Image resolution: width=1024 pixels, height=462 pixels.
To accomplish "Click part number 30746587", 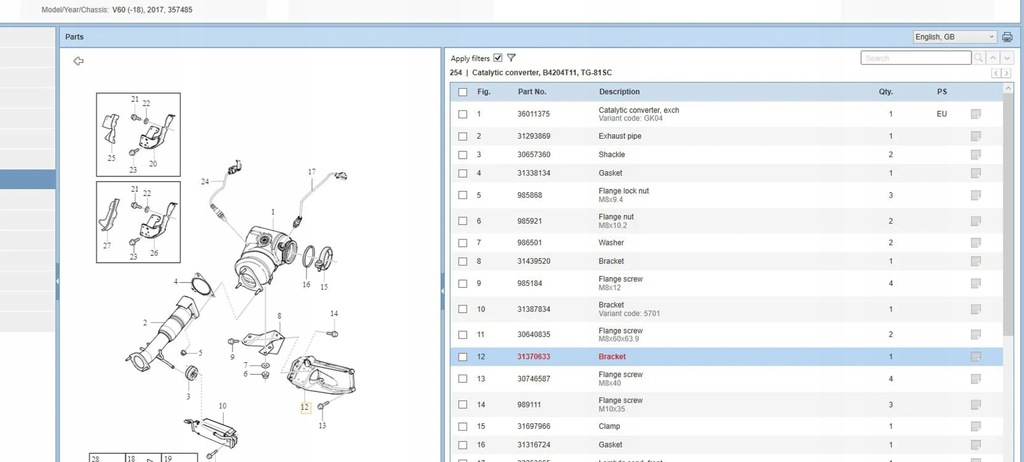I will 534,379.
